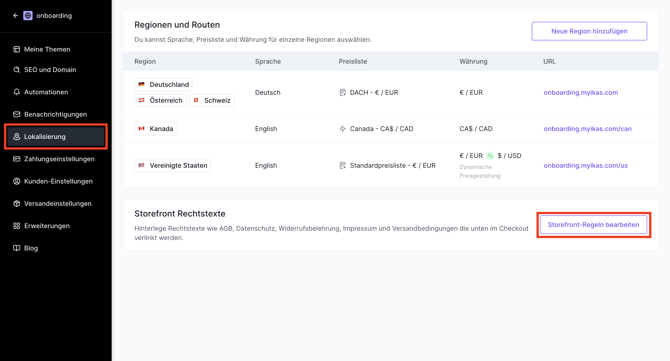Select the Vereinigte Staaten region tag
The image size is (670, 361).
(x=173, y=165)
